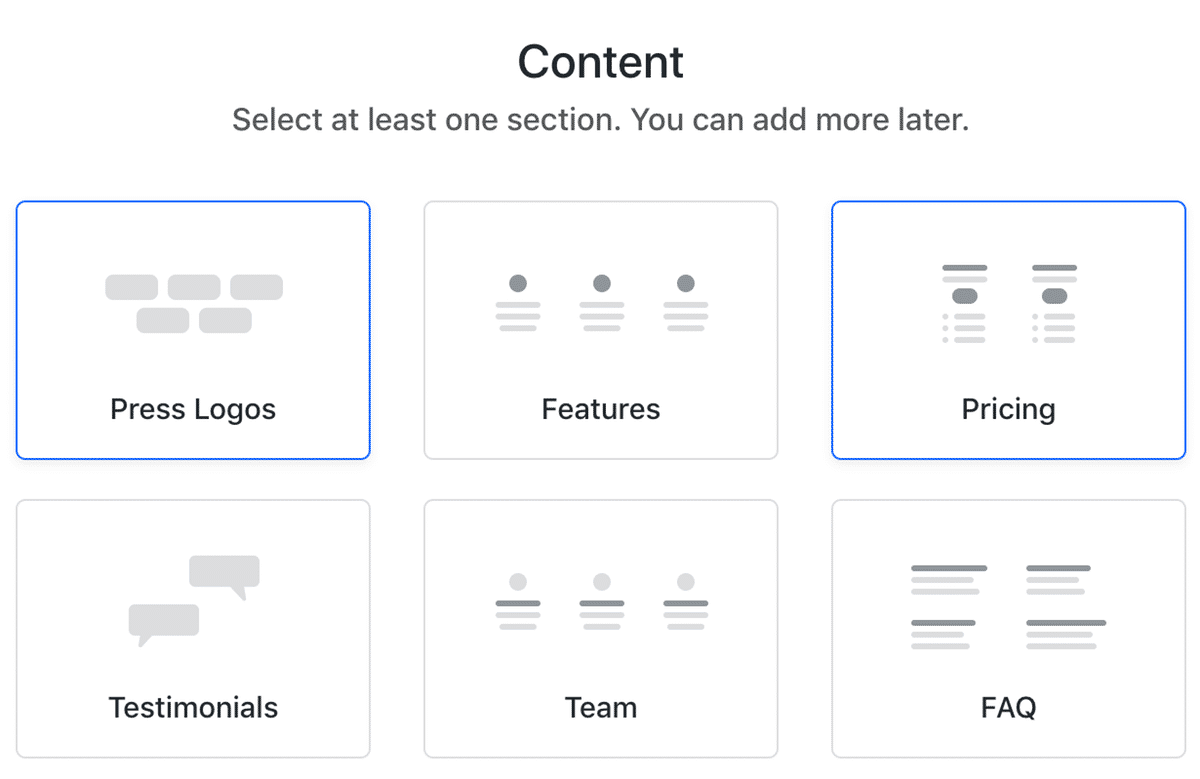The height and width of the screenshot is (779, 1200).
Task: Click the "Features" text label
Action: click(601, 409)
